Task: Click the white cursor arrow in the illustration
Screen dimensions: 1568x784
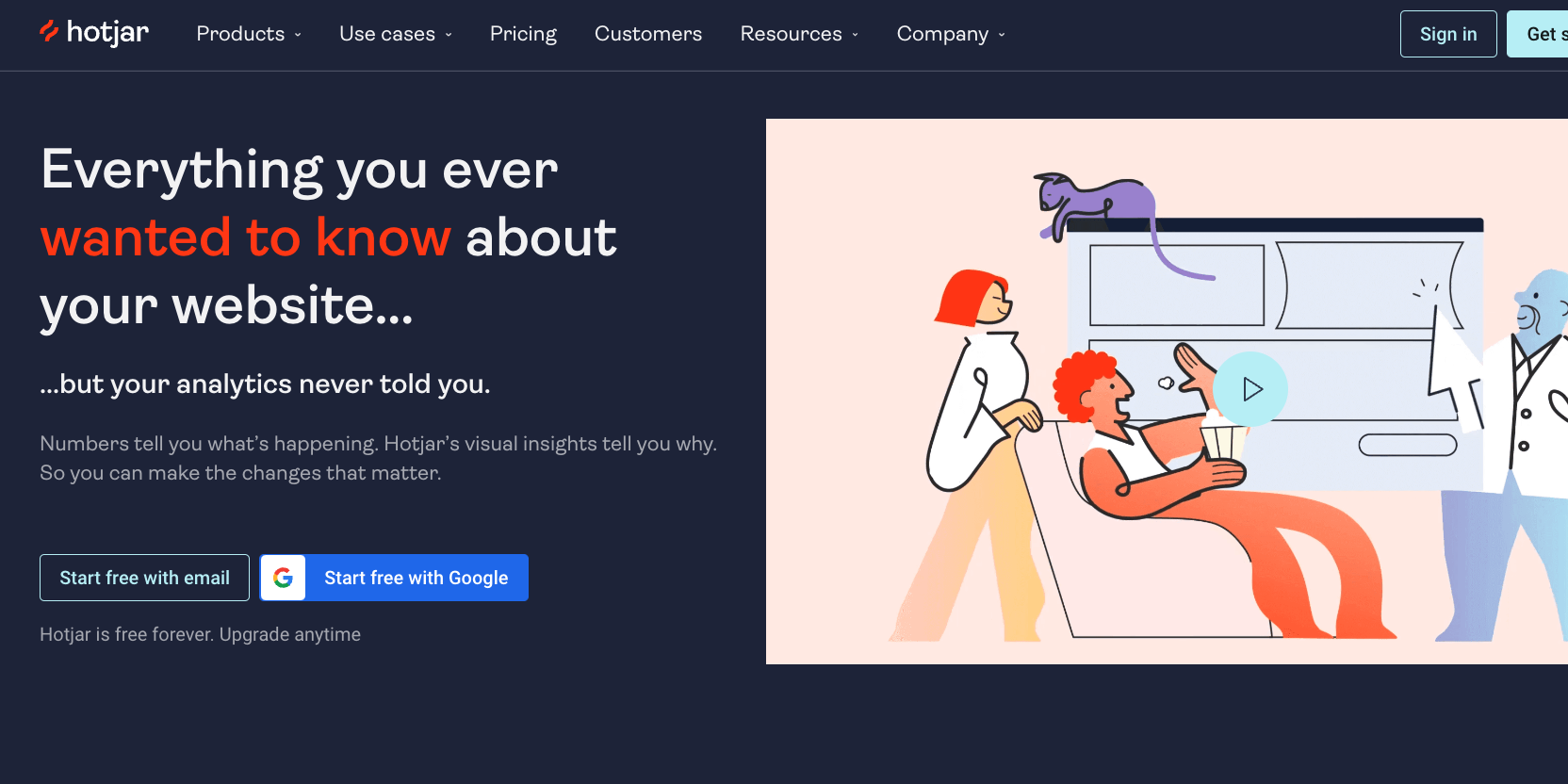Action: [1449, 367]
